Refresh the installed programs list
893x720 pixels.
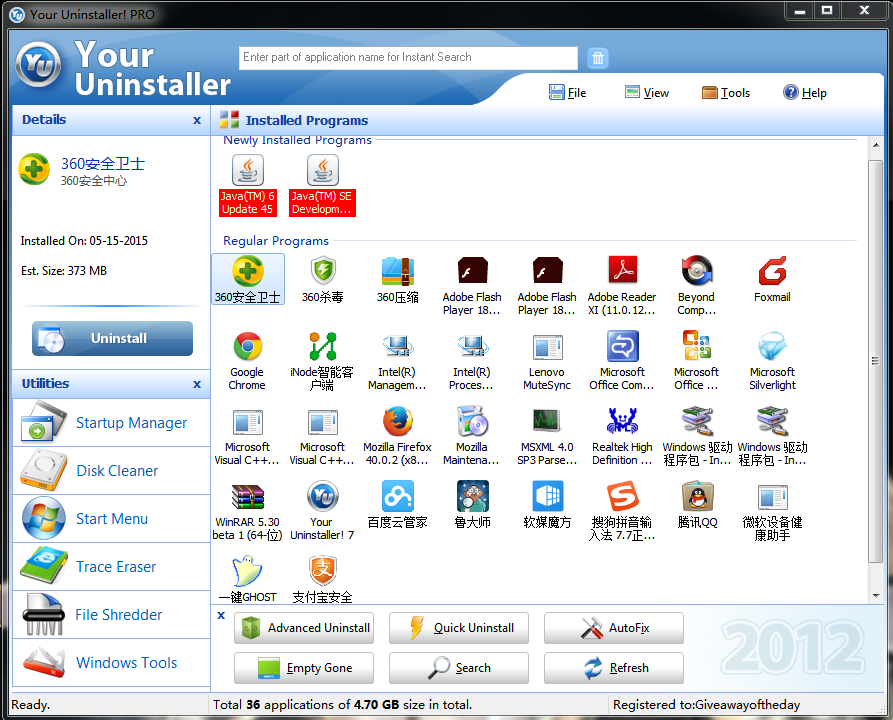pos(614,668)
